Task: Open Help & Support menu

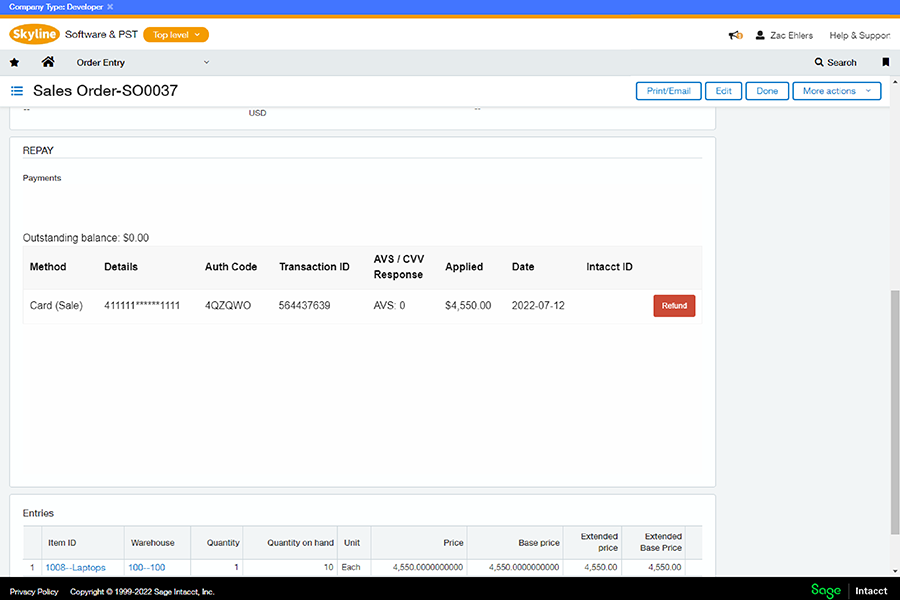Action: coord(859,35)
